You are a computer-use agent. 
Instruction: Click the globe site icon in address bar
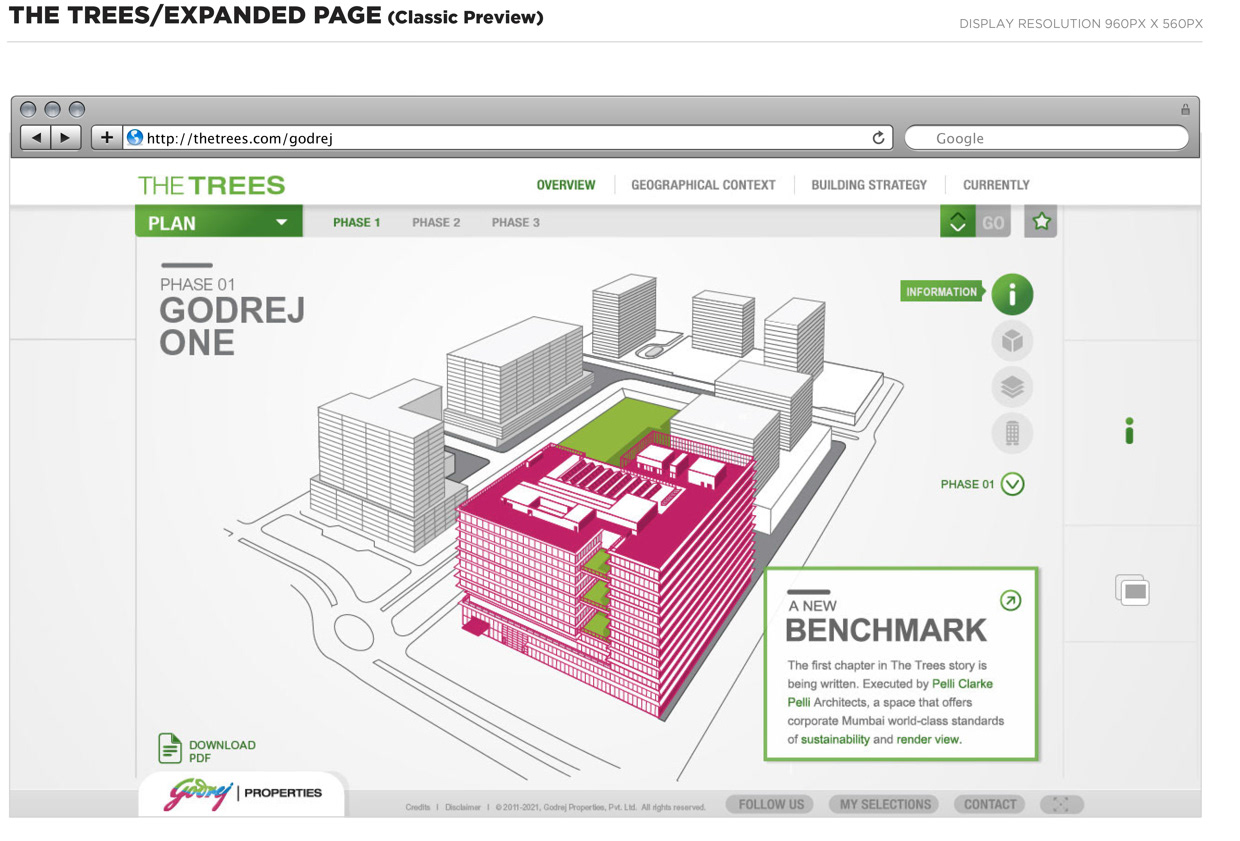[x=135, y=137]
